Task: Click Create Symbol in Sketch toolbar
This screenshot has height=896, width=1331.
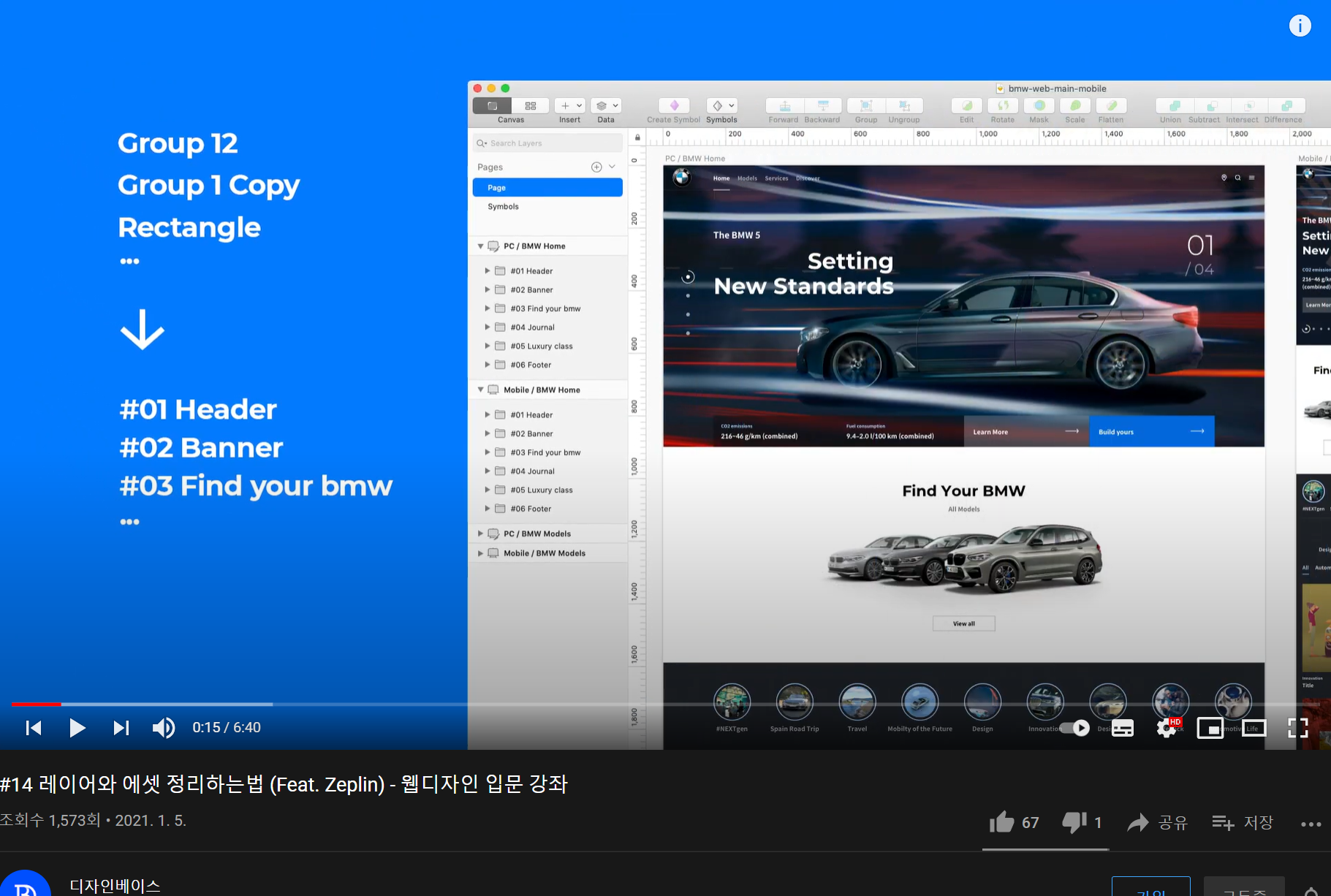Action: click(x=674, y=106)
